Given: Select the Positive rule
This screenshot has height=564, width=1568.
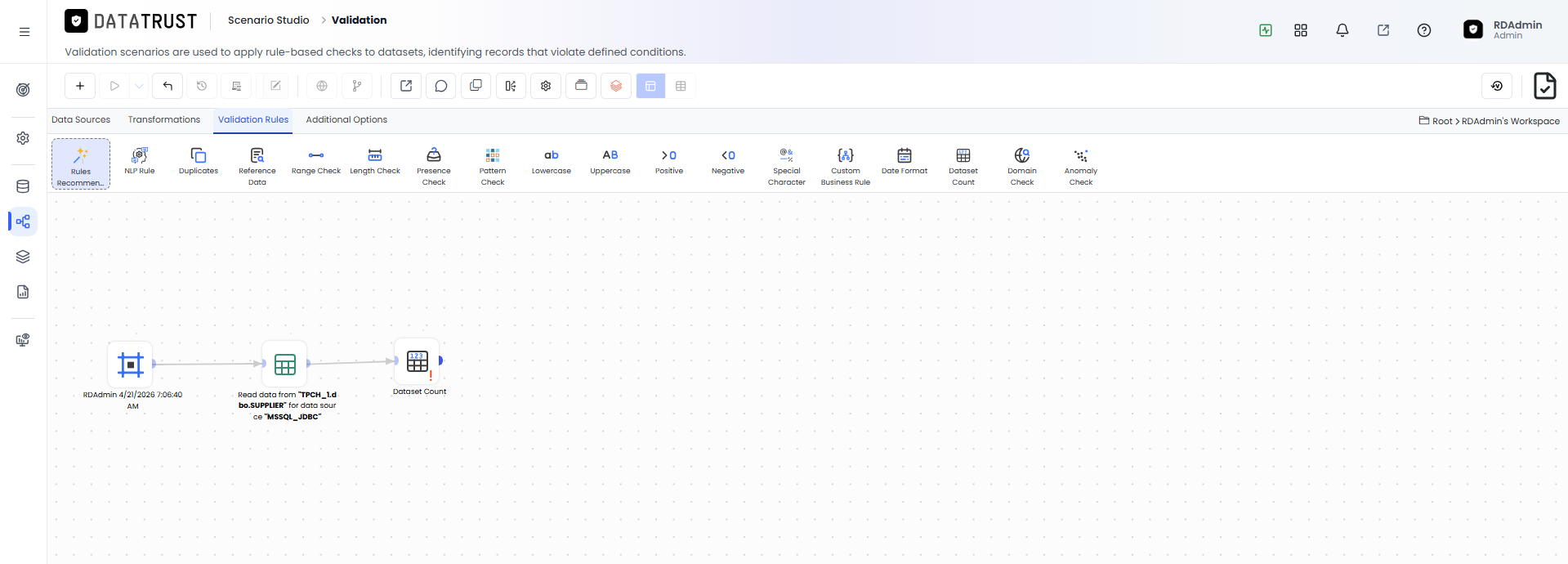Looking at the screenshot, I should click(x=669, y=161).
